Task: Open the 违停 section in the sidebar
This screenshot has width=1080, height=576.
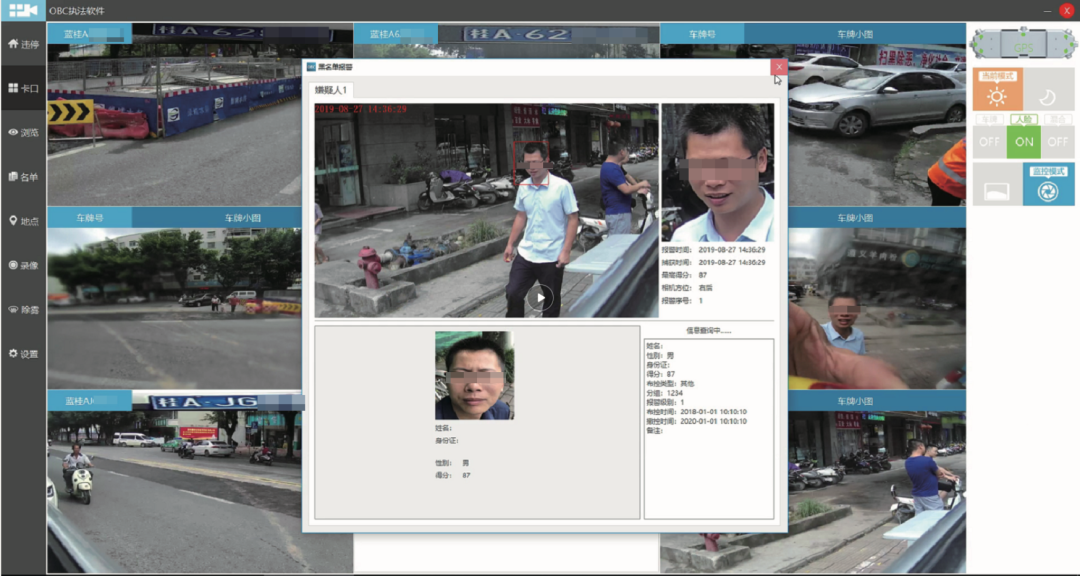Action: coord(23,44)
